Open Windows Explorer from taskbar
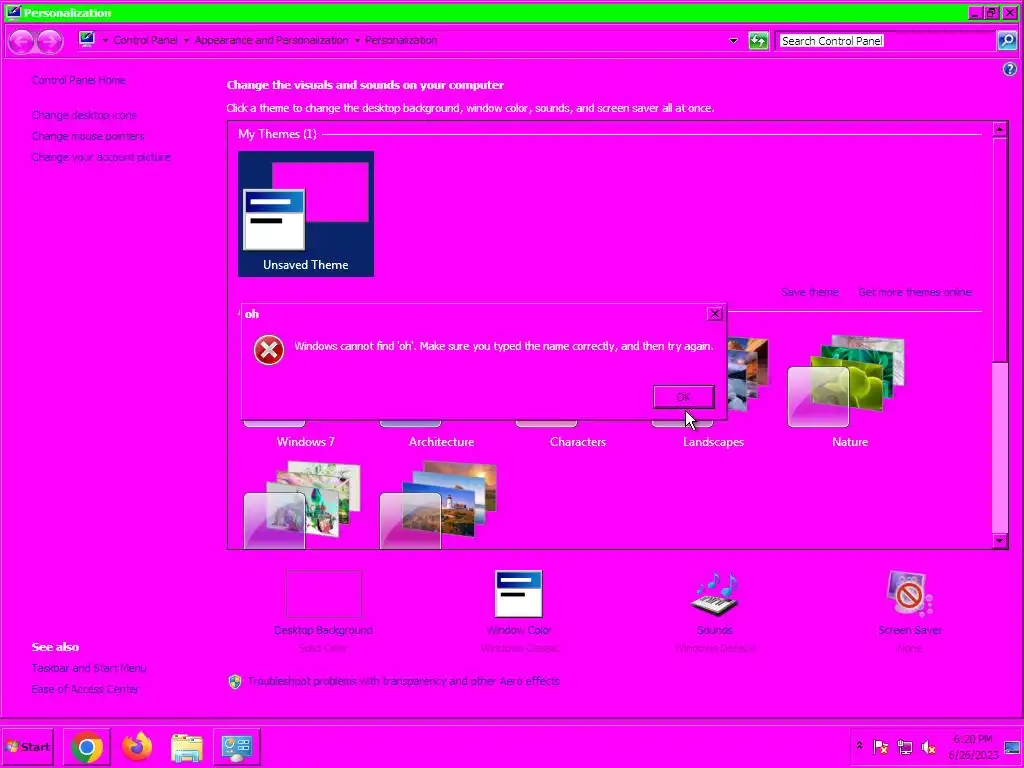Screen dimensions: 1024x768 [x=187, y=746]
